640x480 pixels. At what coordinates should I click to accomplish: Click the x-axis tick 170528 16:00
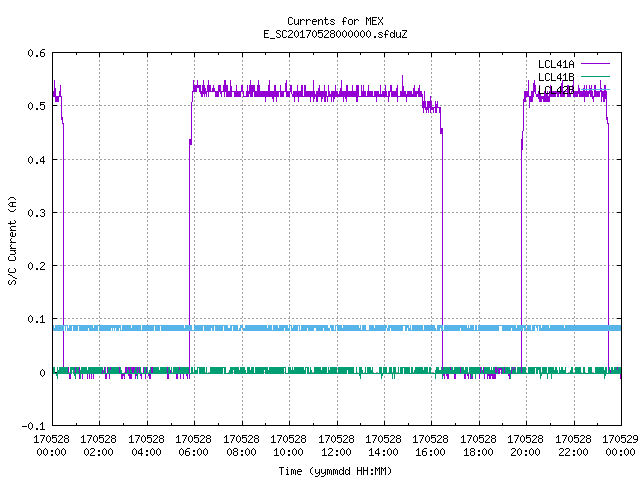click(x=431, y=446)
